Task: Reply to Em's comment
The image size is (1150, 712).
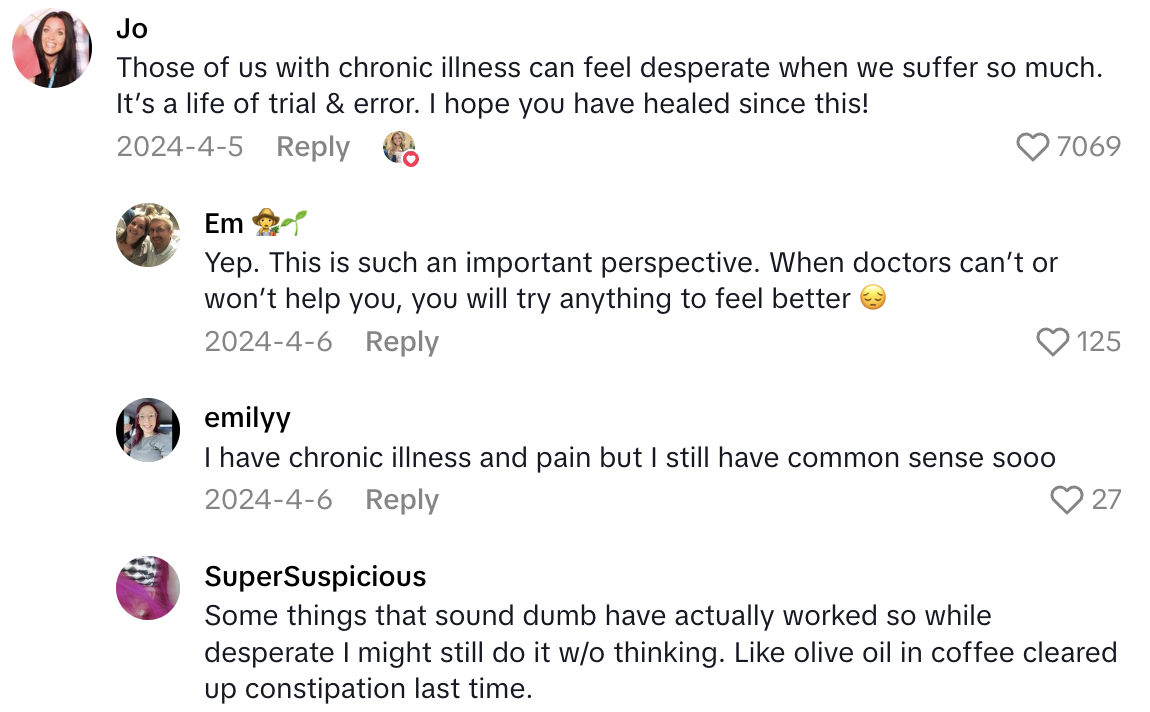Action: [x=401, y=341]
